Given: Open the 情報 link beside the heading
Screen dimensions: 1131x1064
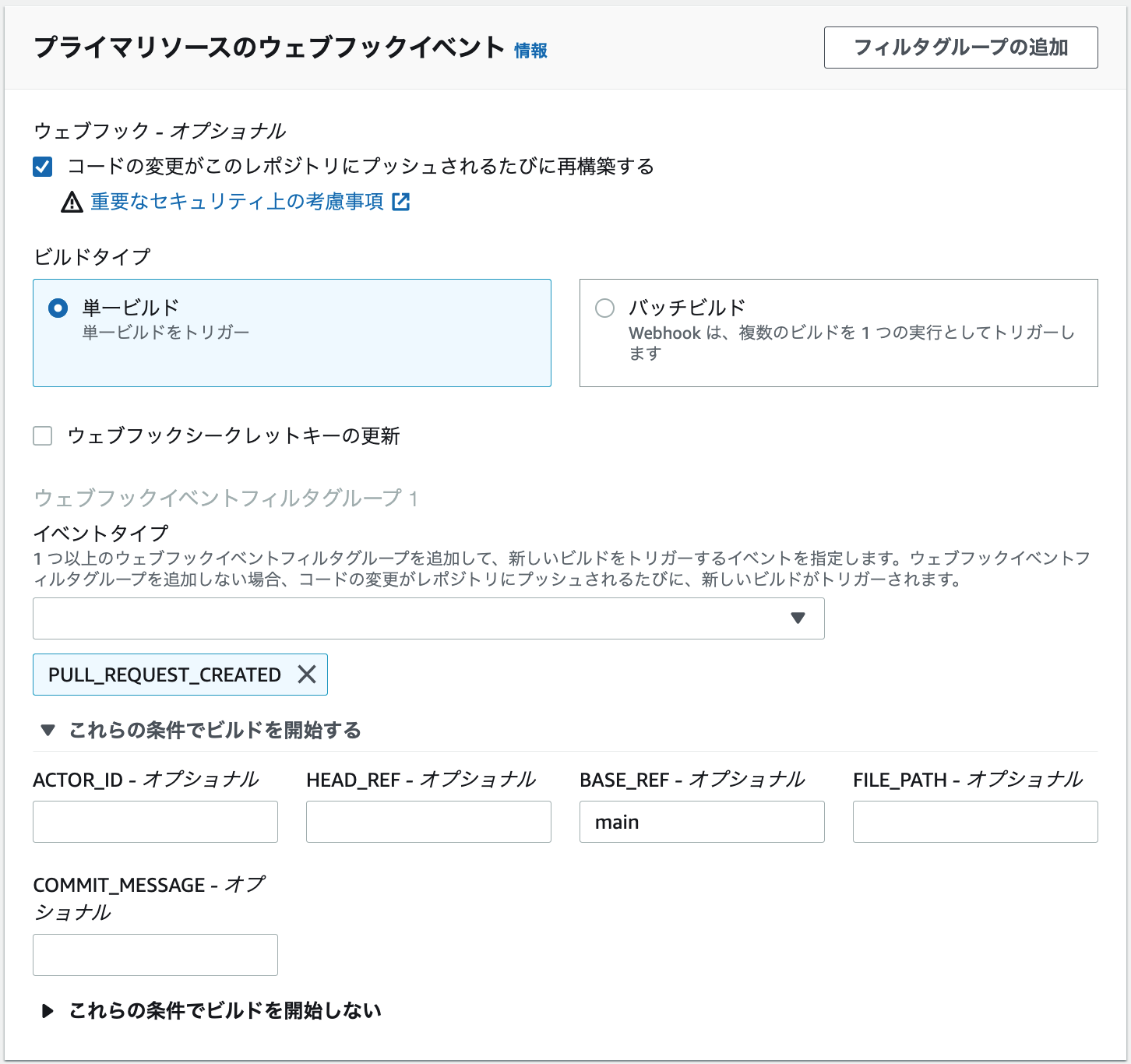Looking at the screenshot, I should 530,51.
